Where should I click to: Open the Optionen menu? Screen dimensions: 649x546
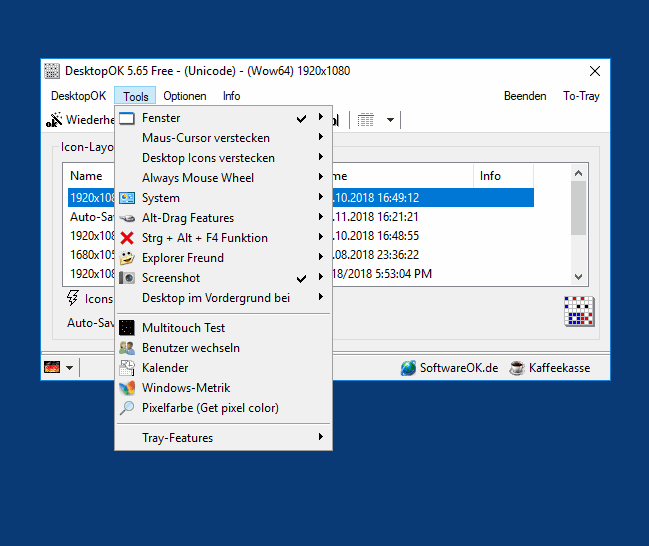[x=185, y=96]
